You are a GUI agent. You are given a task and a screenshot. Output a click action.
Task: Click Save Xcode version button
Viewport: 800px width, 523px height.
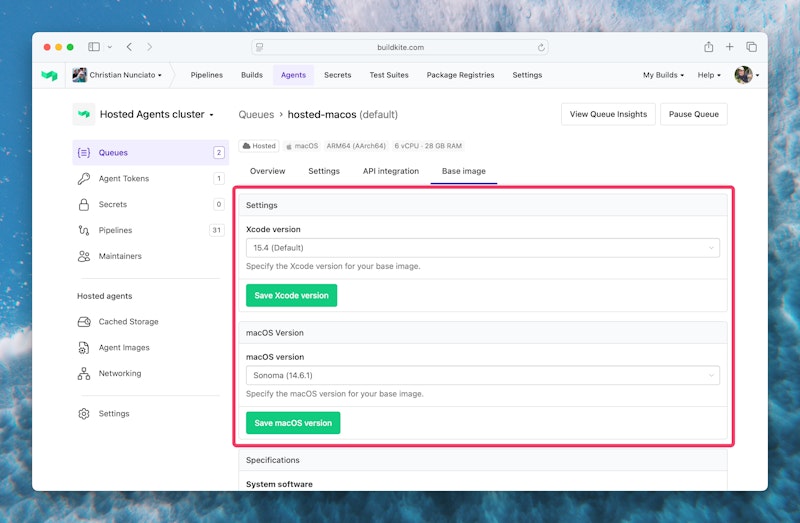point(291,296)
